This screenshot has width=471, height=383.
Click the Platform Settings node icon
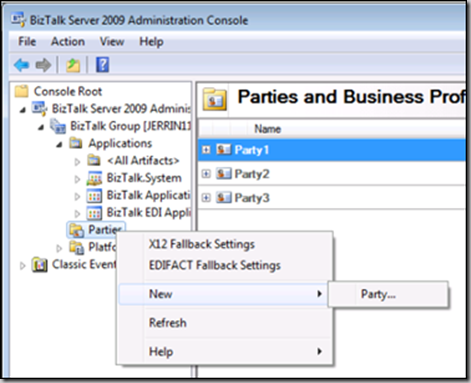click(x=76, y=247)
